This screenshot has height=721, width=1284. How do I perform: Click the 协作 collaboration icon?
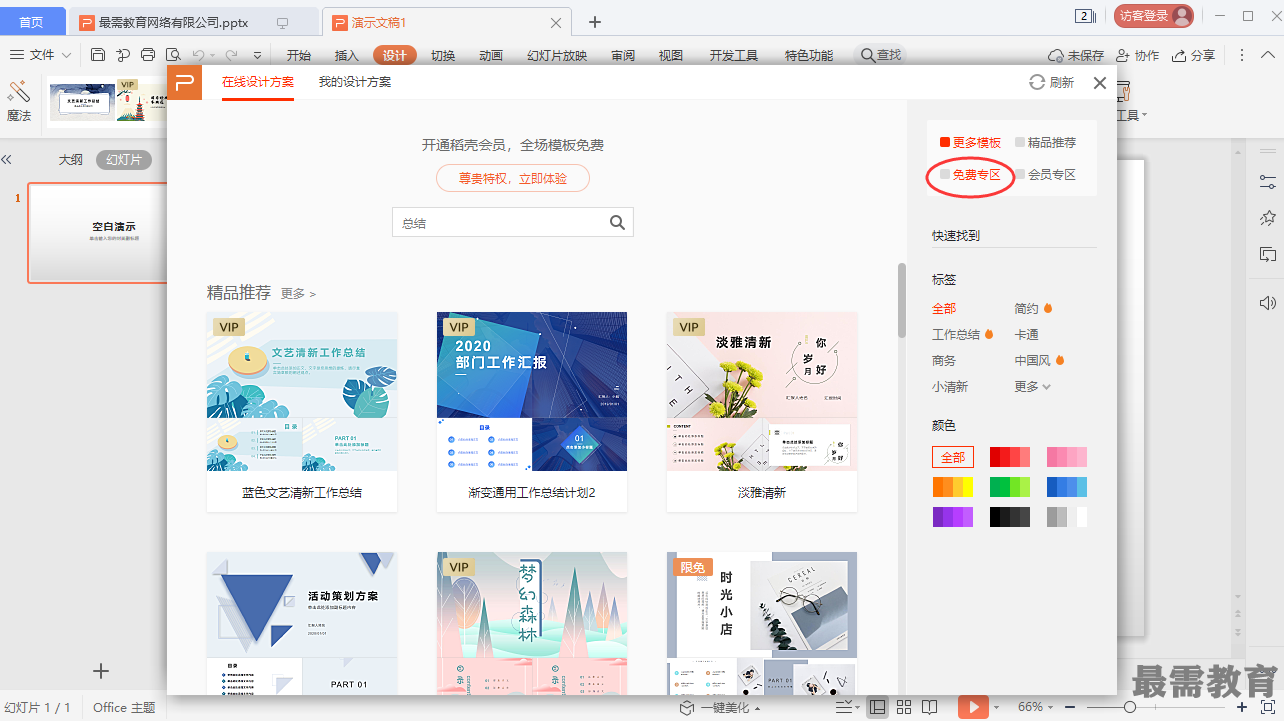coord(1123,55)
